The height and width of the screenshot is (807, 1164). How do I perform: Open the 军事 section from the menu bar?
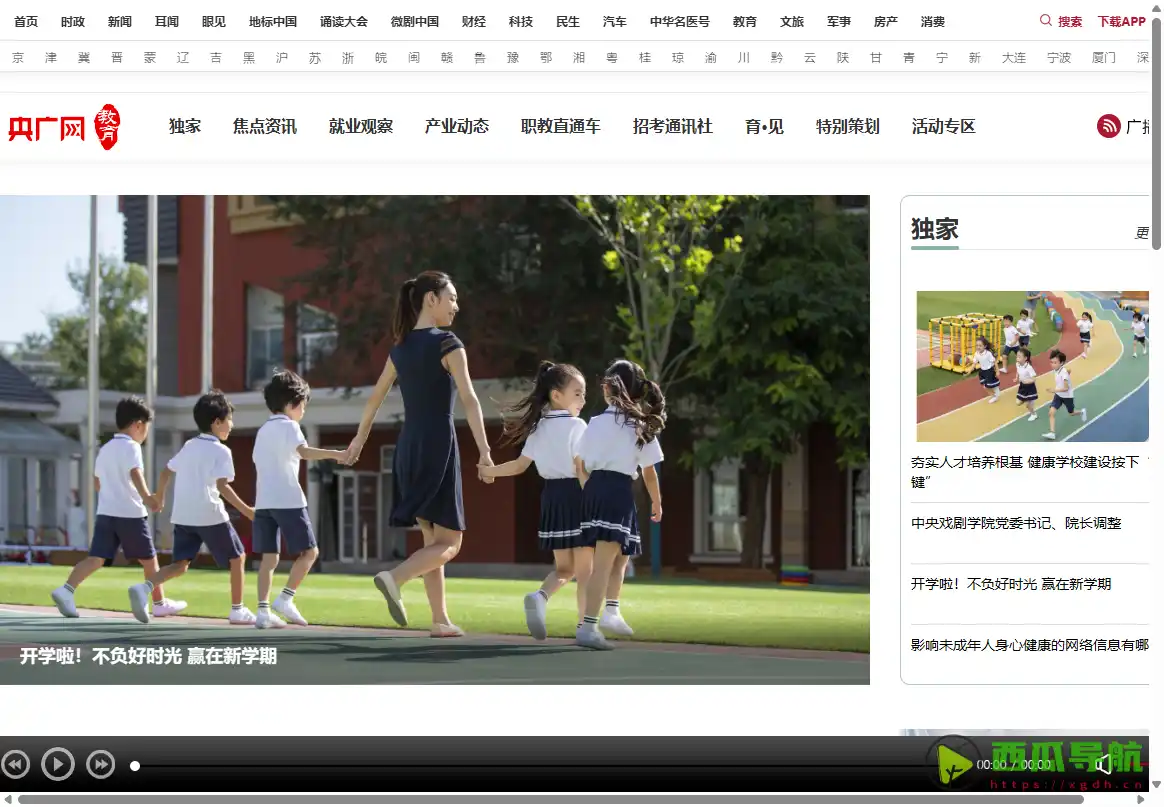tap(839, 20)
